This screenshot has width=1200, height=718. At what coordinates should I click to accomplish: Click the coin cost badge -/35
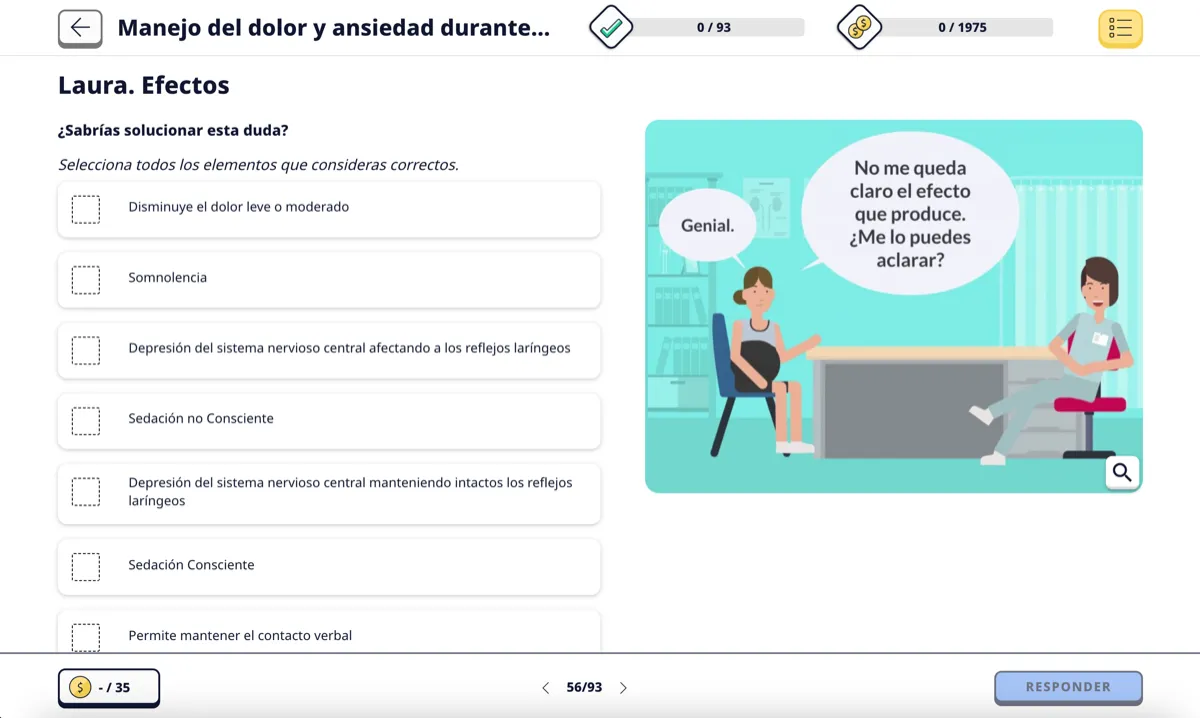[109, 688]
